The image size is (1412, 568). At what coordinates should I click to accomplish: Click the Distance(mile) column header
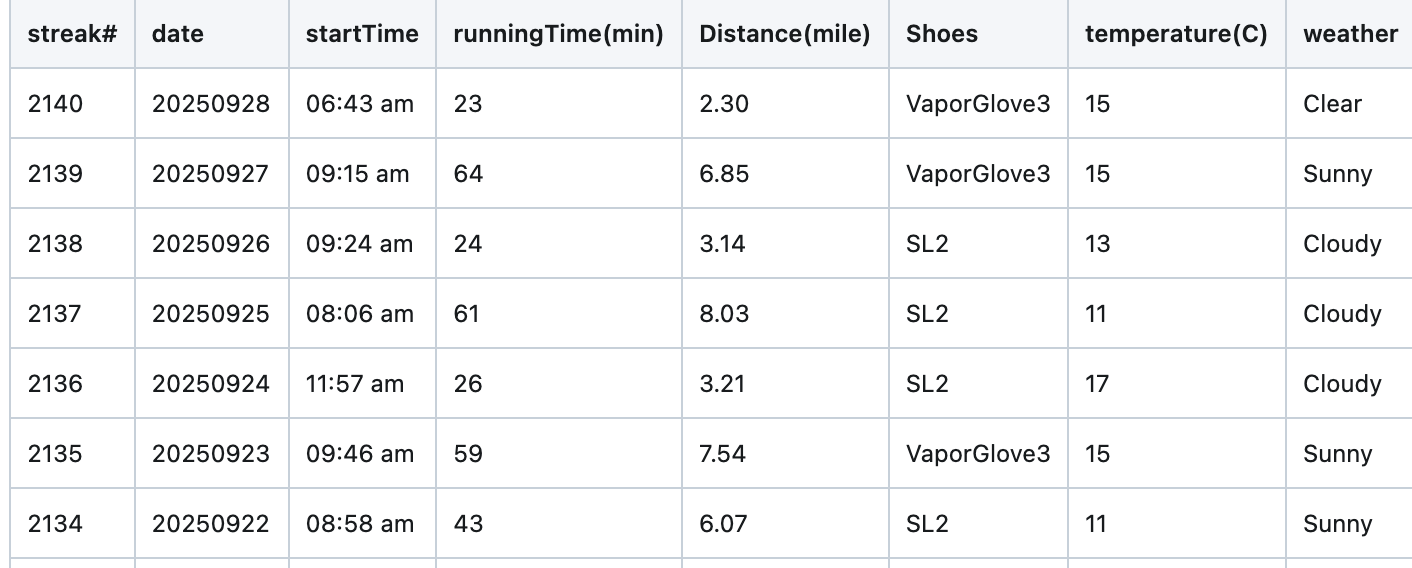[x=784, y=34]
